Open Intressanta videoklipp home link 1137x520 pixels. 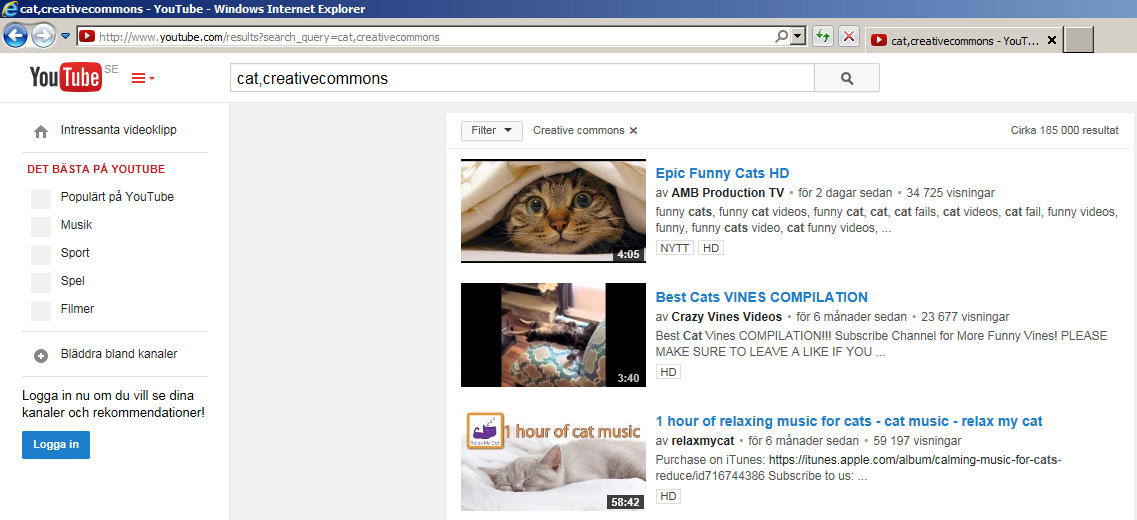pos(118,131)
